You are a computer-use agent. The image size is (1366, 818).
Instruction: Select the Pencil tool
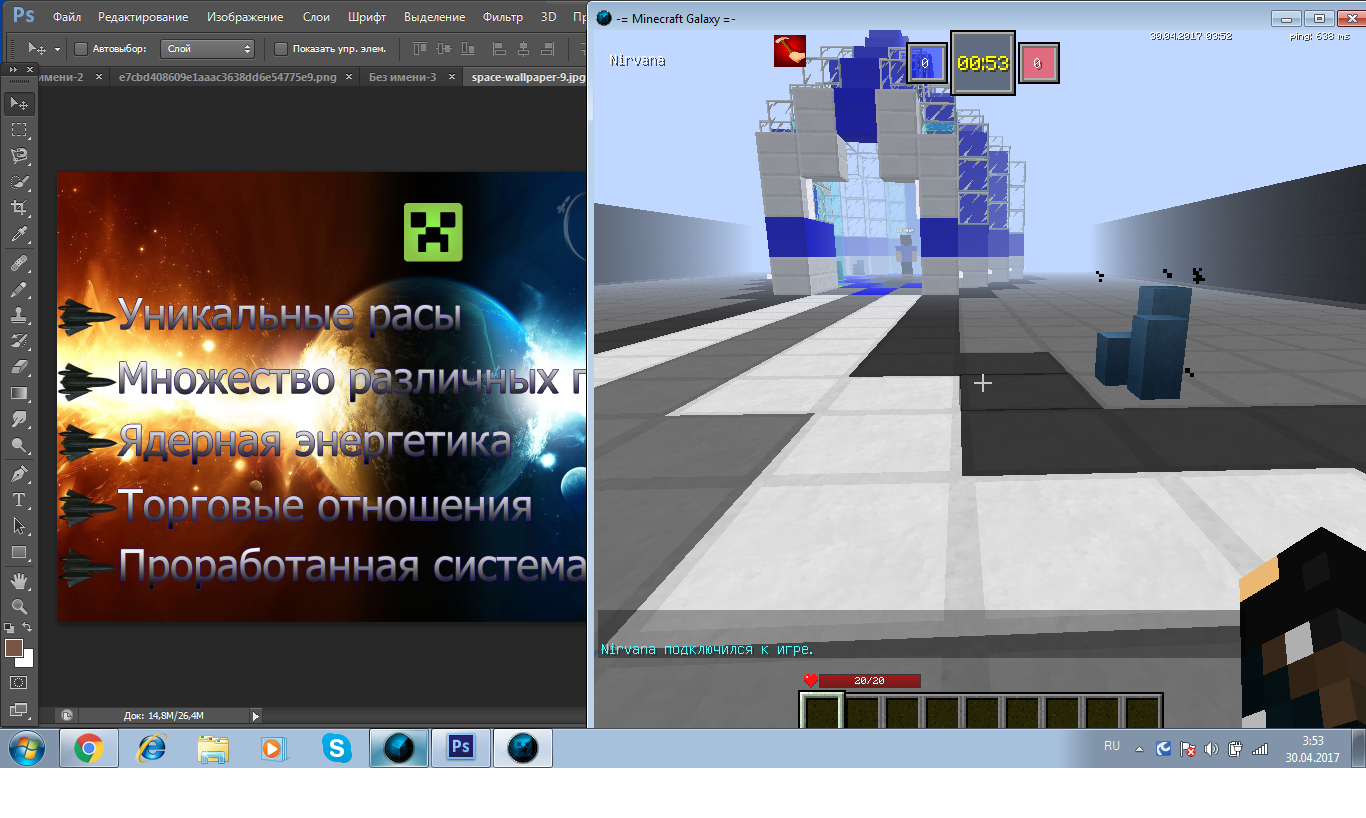pos(19,289)
